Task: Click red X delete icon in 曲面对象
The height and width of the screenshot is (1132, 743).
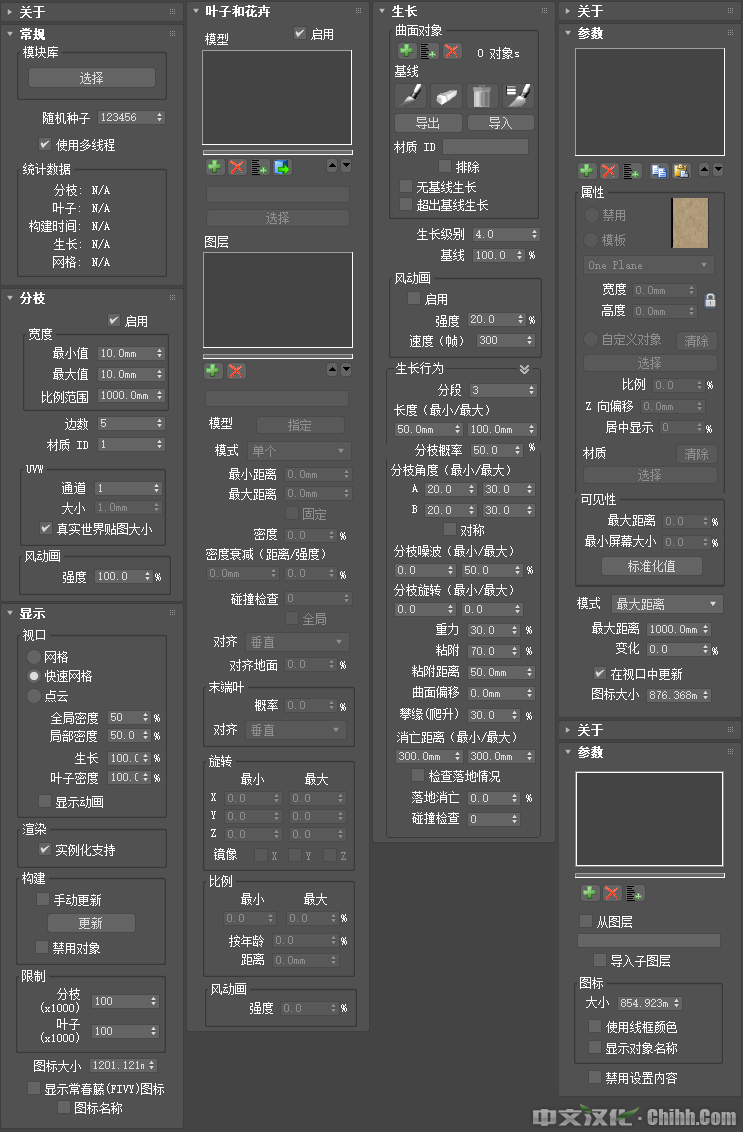Action: (452, 51)
